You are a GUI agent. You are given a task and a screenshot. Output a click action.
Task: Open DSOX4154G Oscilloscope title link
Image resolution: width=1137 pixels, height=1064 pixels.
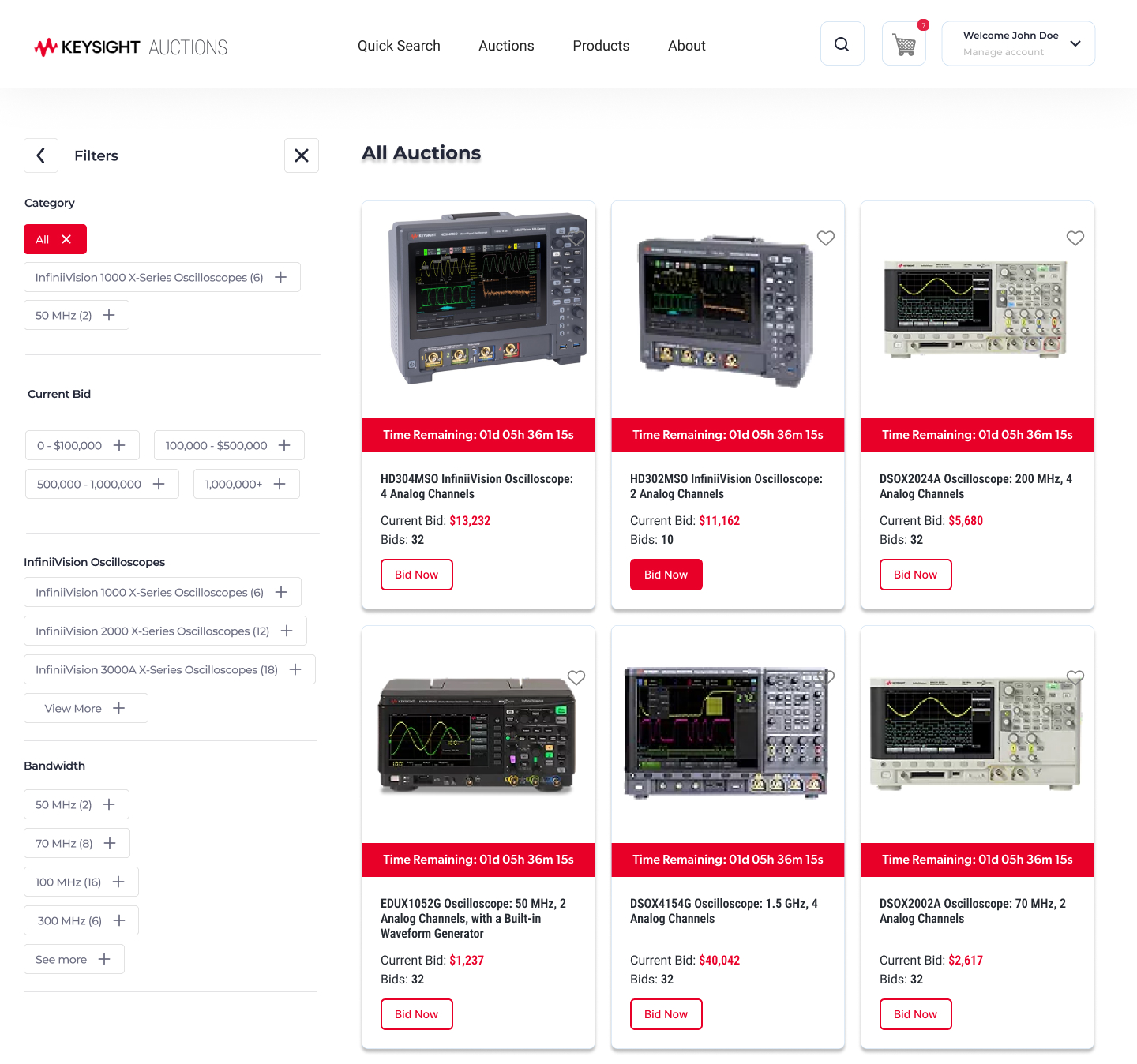[724, 911]
